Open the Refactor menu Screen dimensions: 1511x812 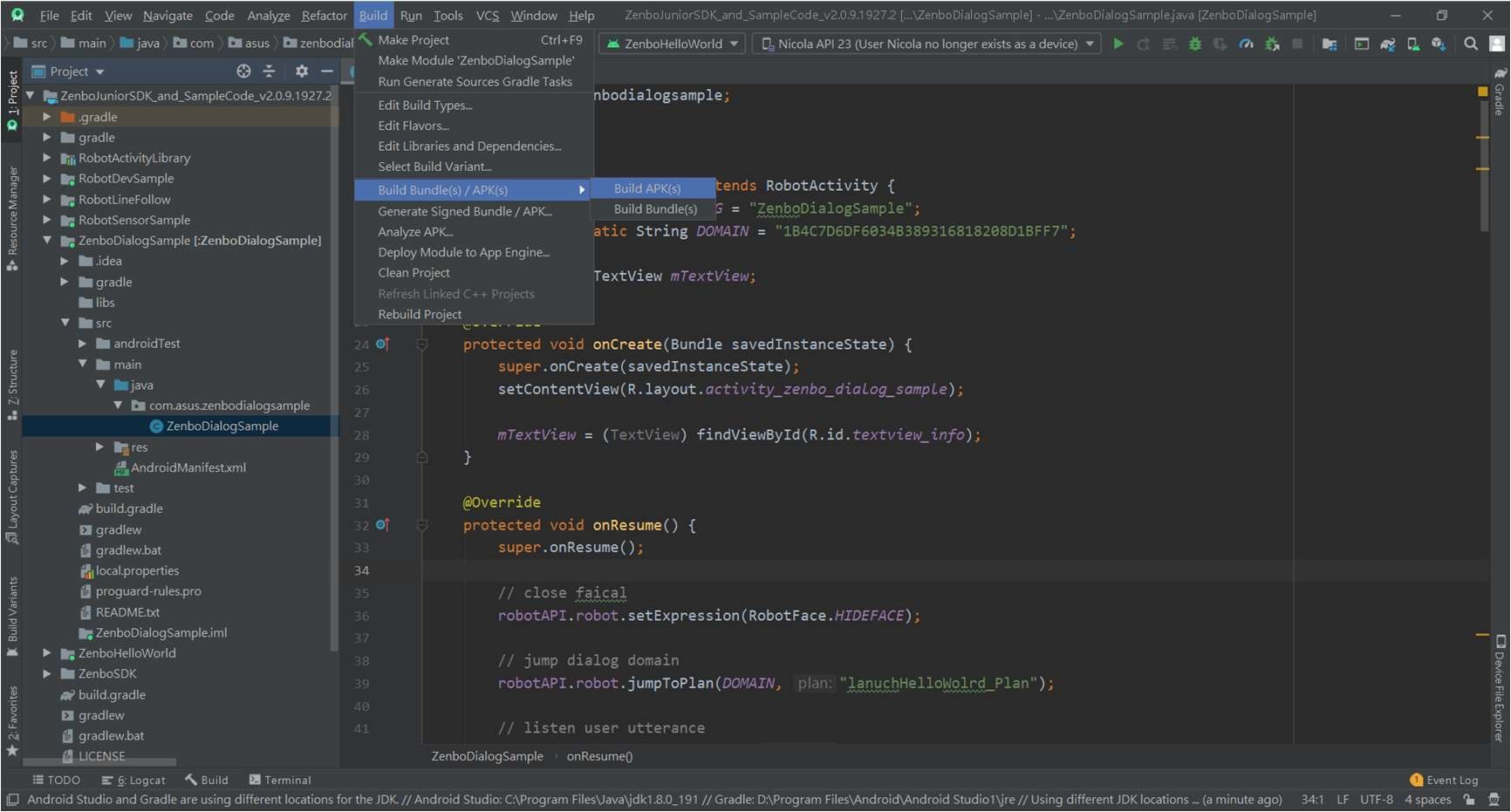pos(324,16)
